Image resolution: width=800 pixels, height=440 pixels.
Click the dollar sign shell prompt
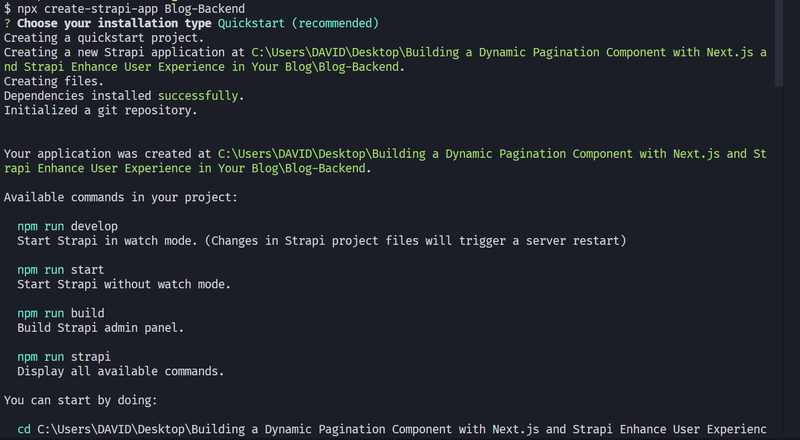pos(7,9)
